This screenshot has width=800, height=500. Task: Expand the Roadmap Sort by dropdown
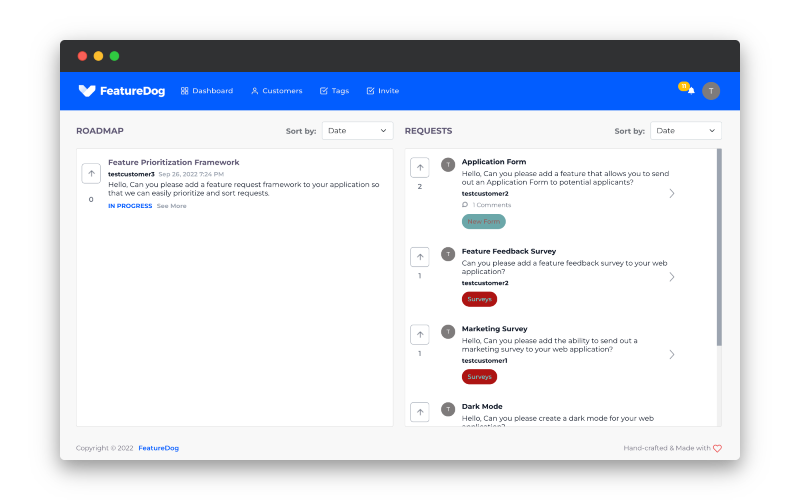[357, 131]
